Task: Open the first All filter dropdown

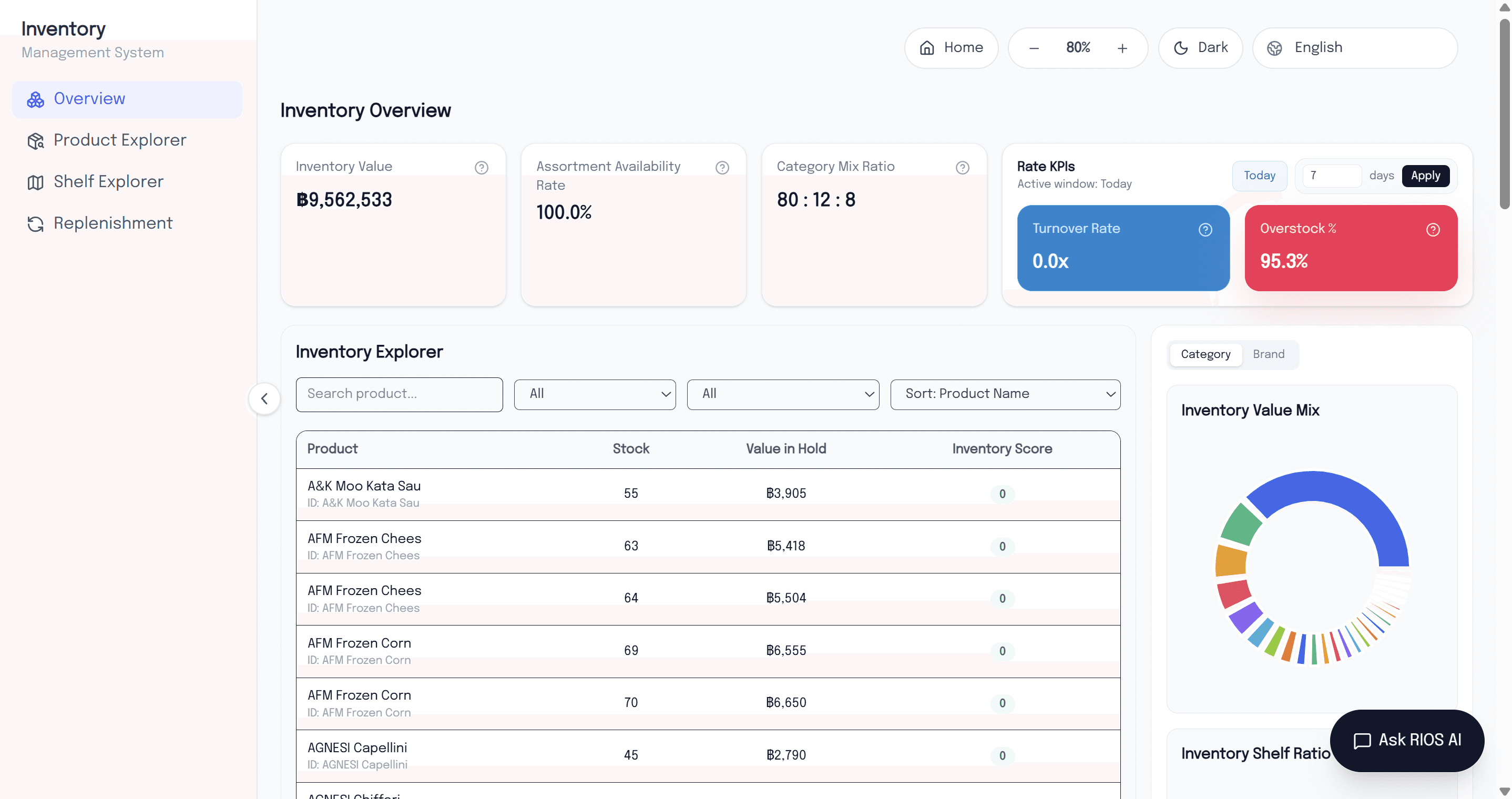Action: (595, 395)
